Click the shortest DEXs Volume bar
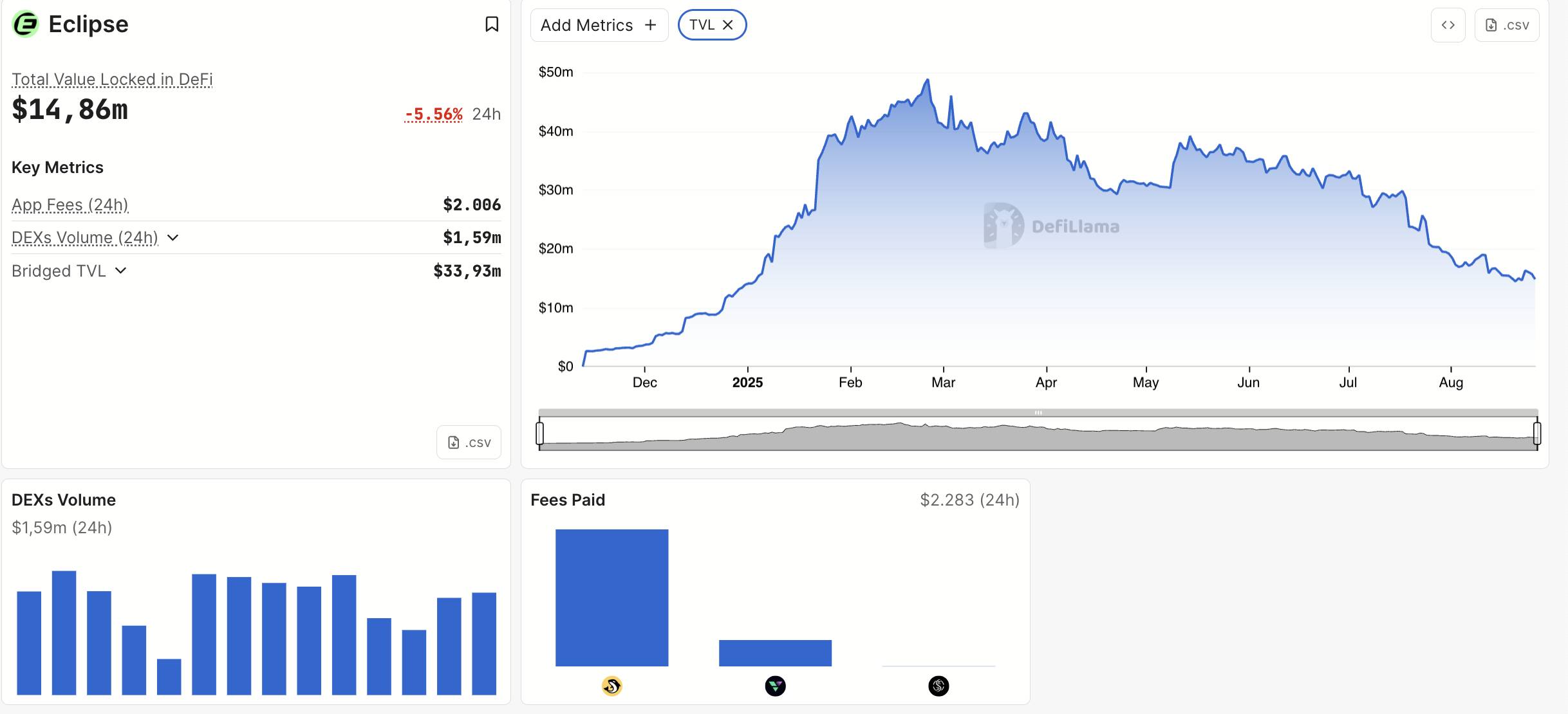 coord(169,677)
